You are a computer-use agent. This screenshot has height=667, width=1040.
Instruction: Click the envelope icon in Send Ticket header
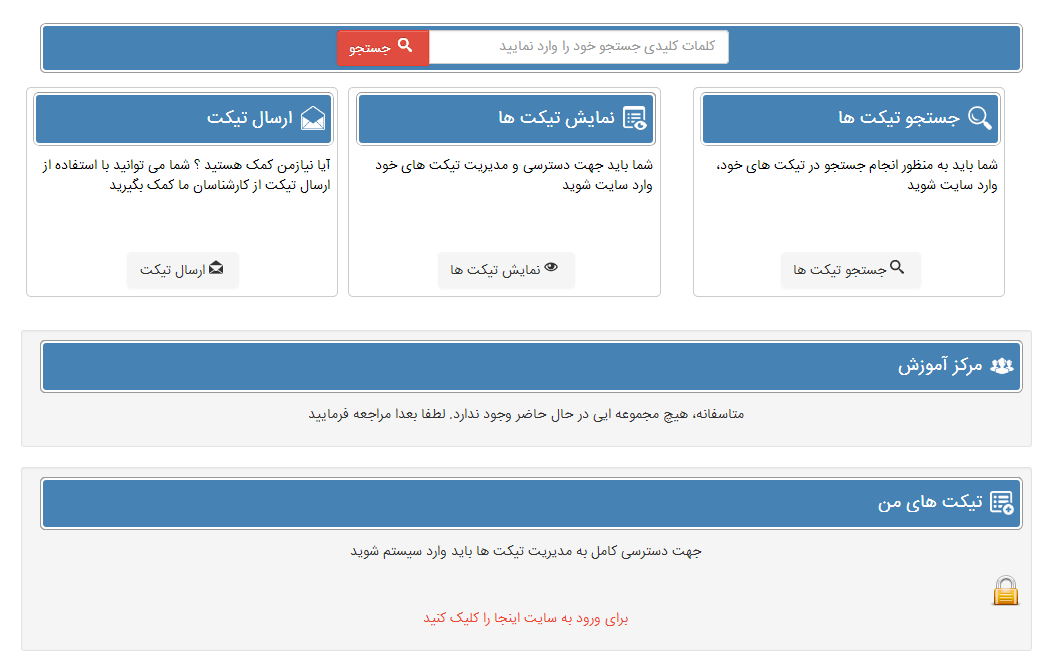pos(313,118)
